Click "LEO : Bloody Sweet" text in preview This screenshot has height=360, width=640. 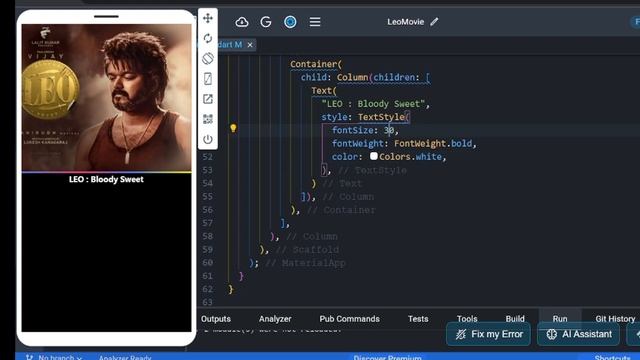106,179
